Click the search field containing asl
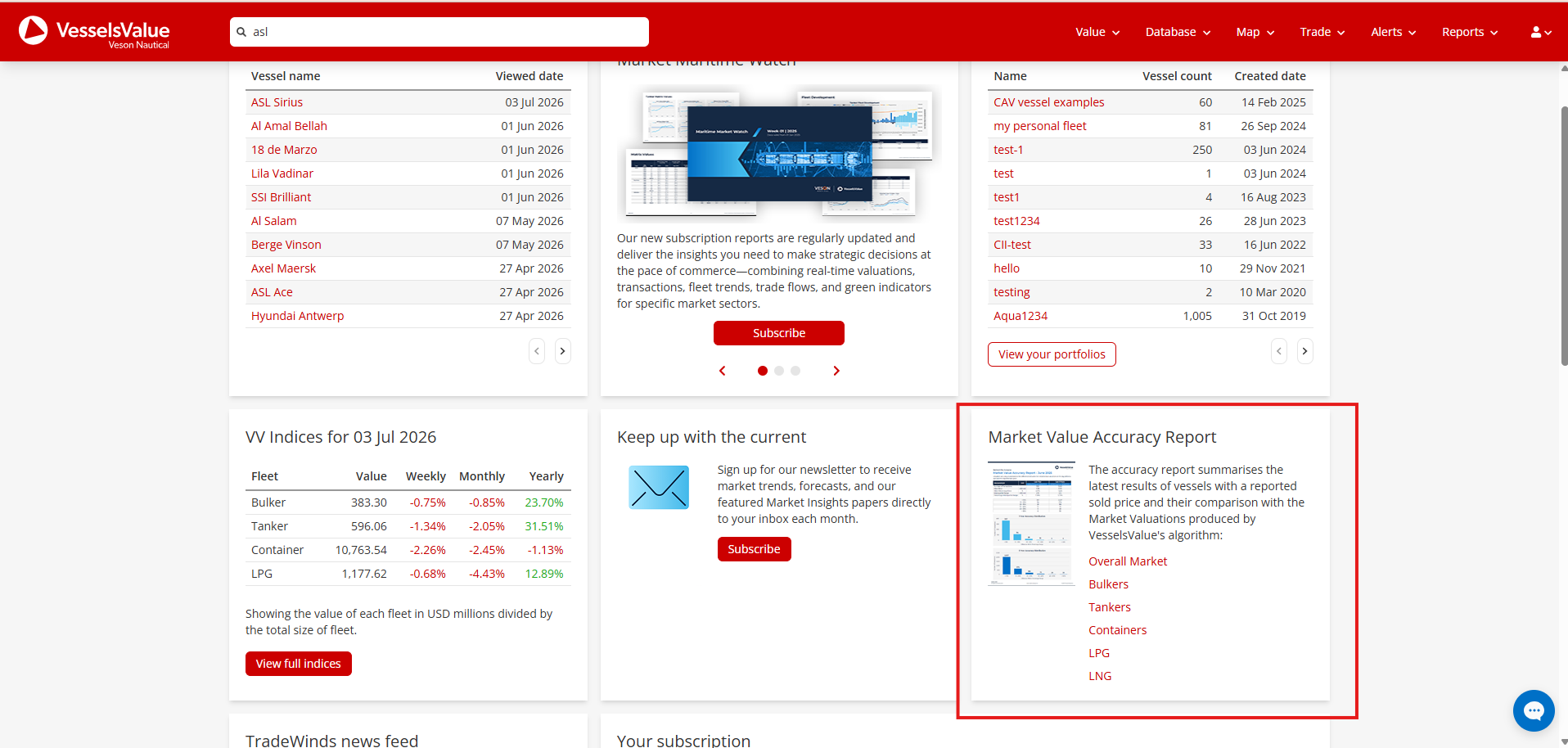 tap(439, 32)
